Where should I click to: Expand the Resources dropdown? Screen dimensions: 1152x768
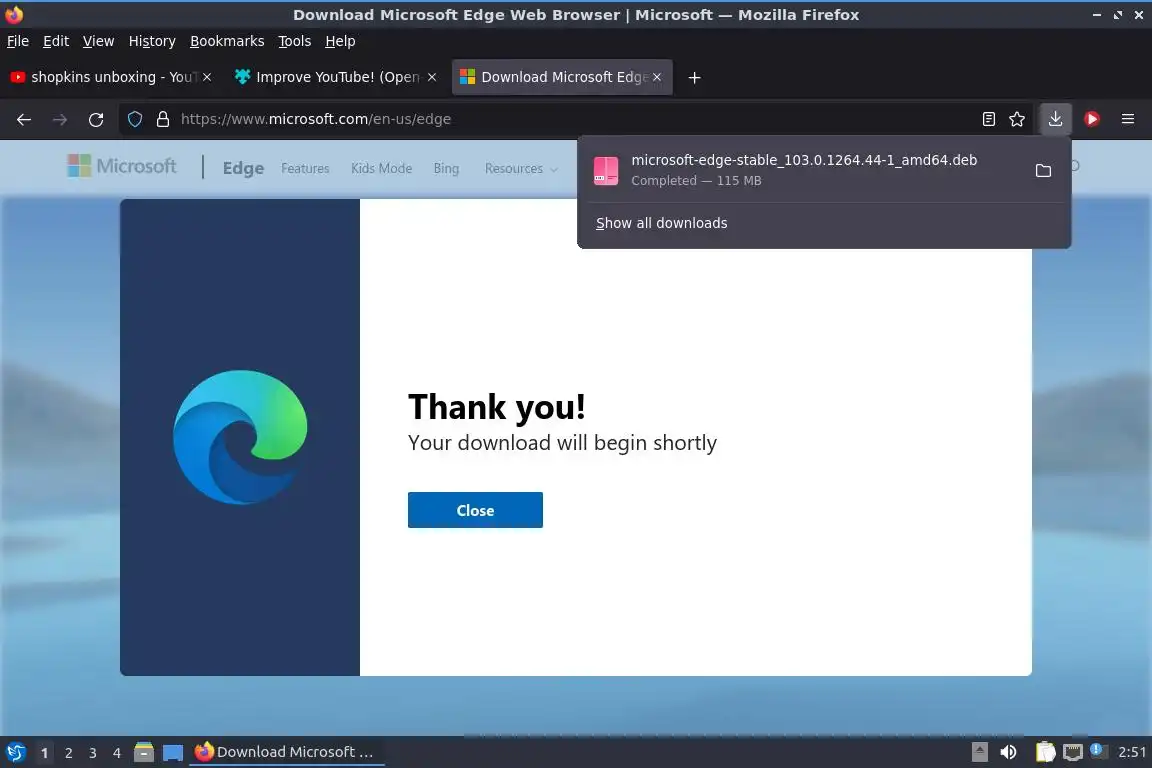click(x=521, y=168)
